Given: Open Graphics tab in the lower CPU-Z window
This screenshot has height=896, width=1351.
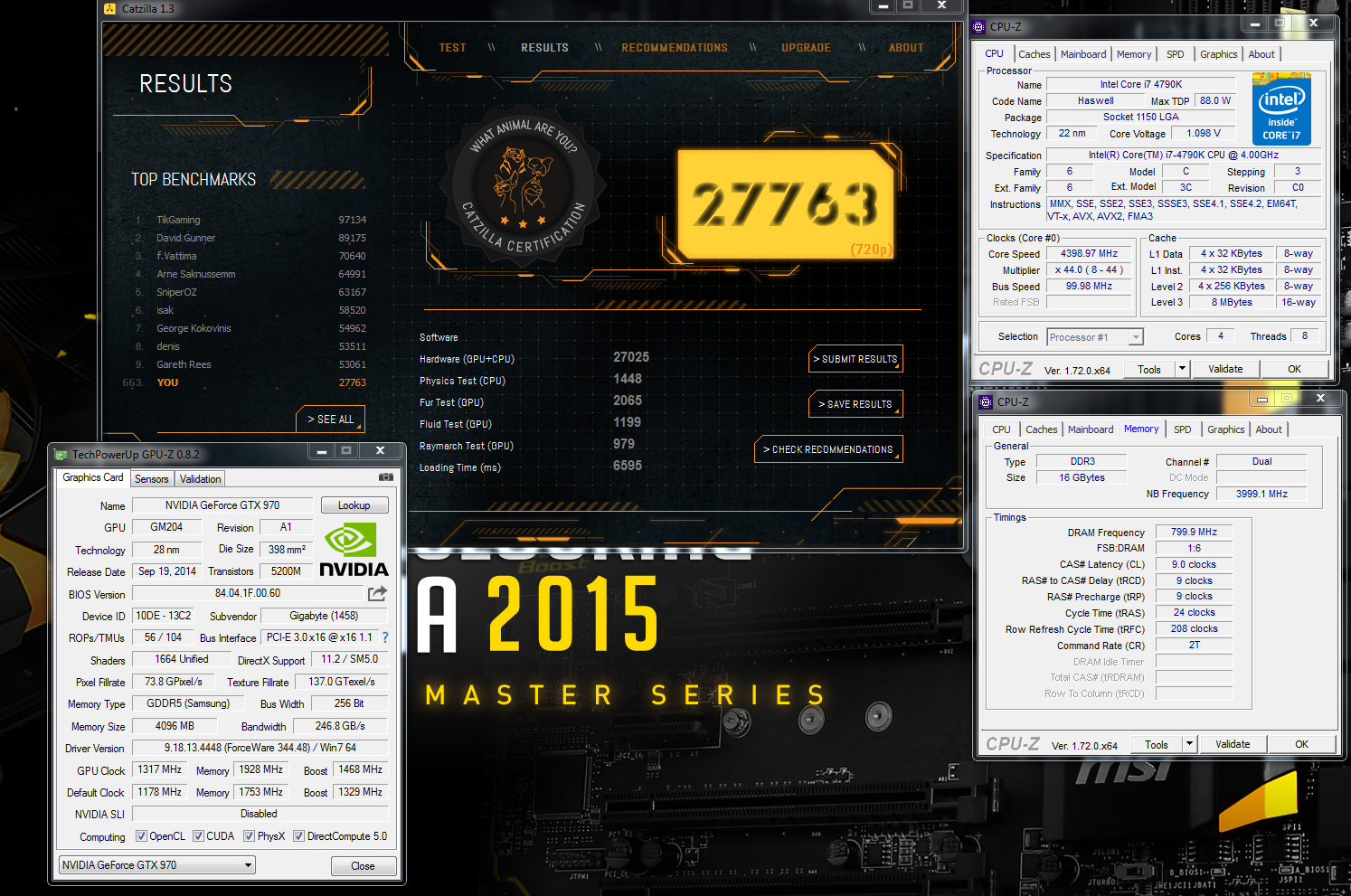Looking at the screenshot, I should tap(1225, 429).
